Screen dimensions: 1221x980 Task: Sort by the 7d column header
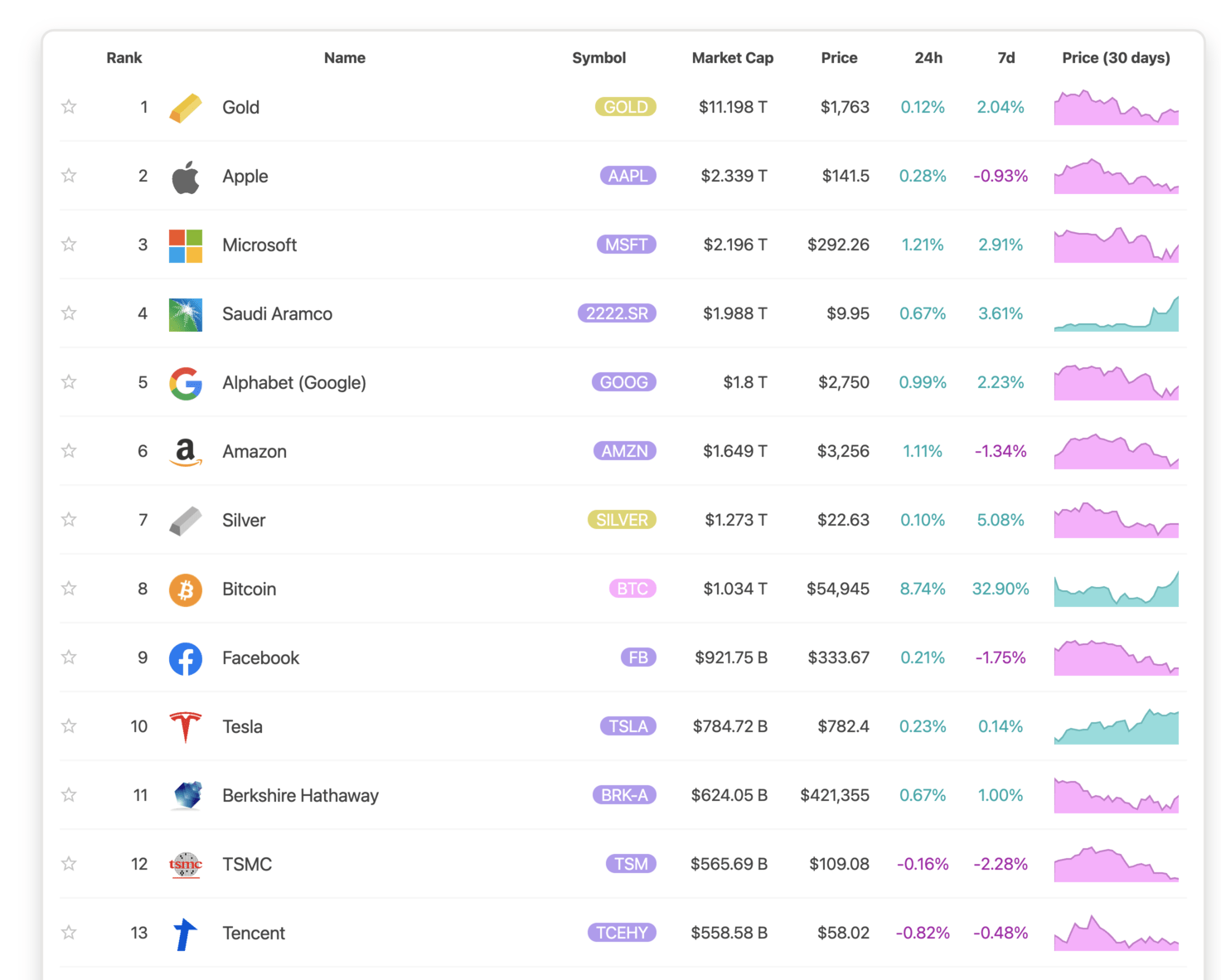coord(1005,58)
